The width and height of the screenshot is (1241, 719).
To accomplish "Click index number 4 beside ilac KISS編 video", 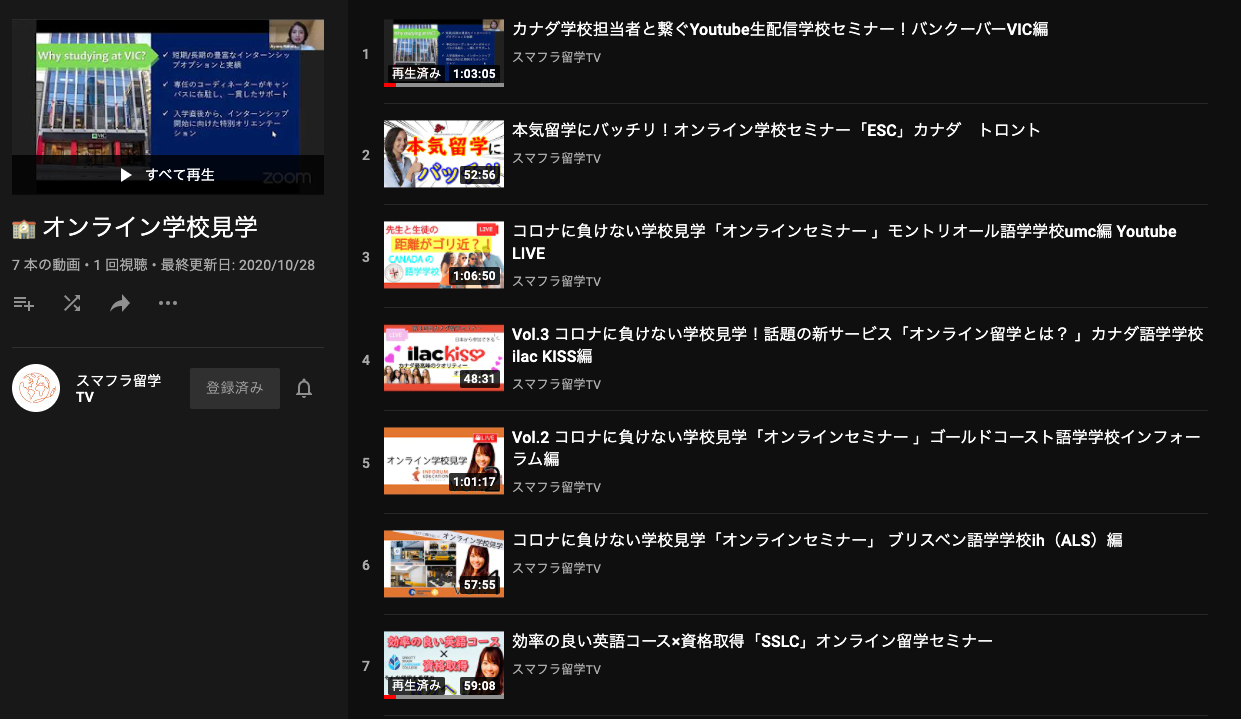I will [x=366, y=360].
